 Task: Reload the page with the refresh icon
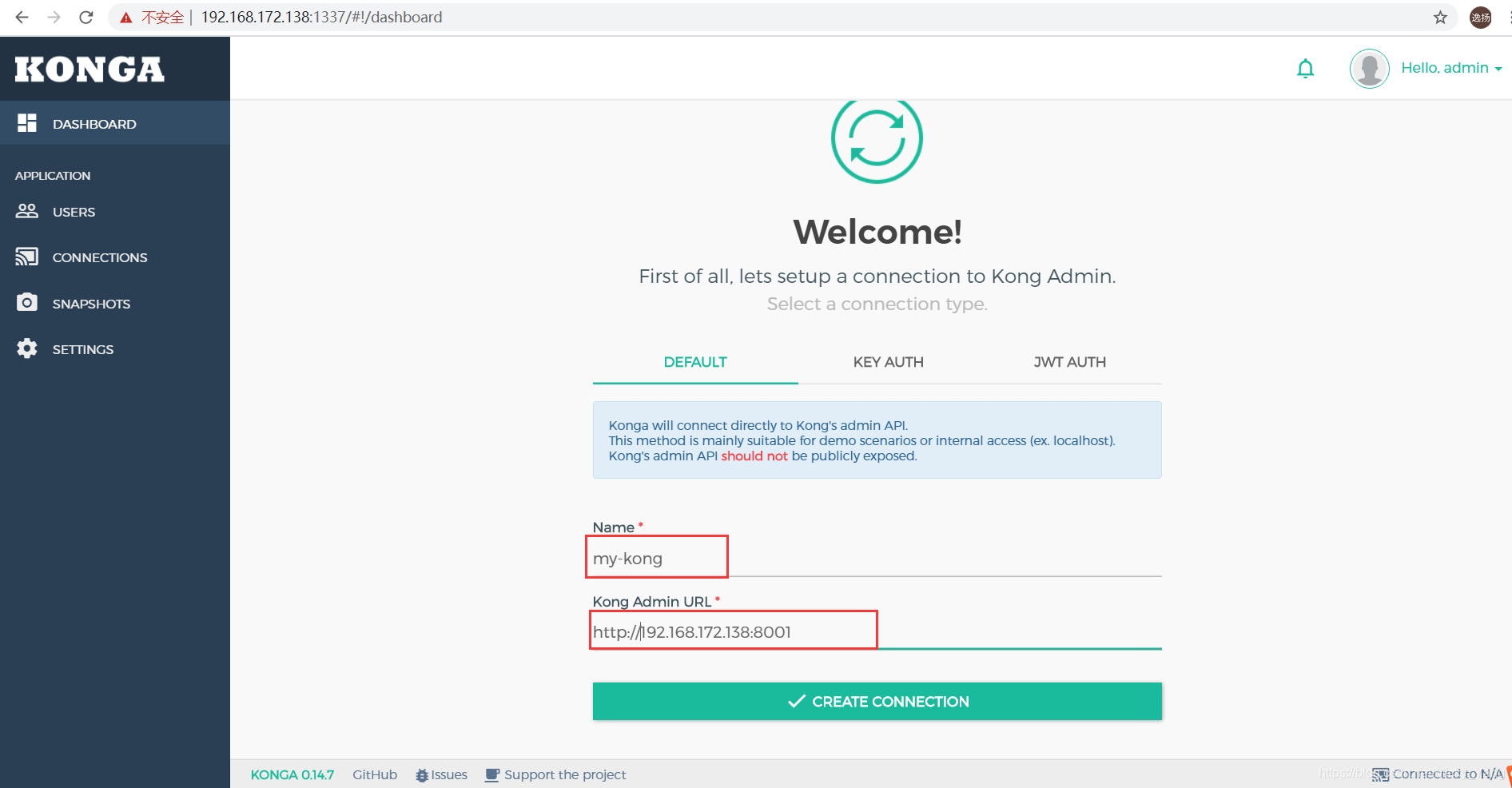[x=86, y=17]
